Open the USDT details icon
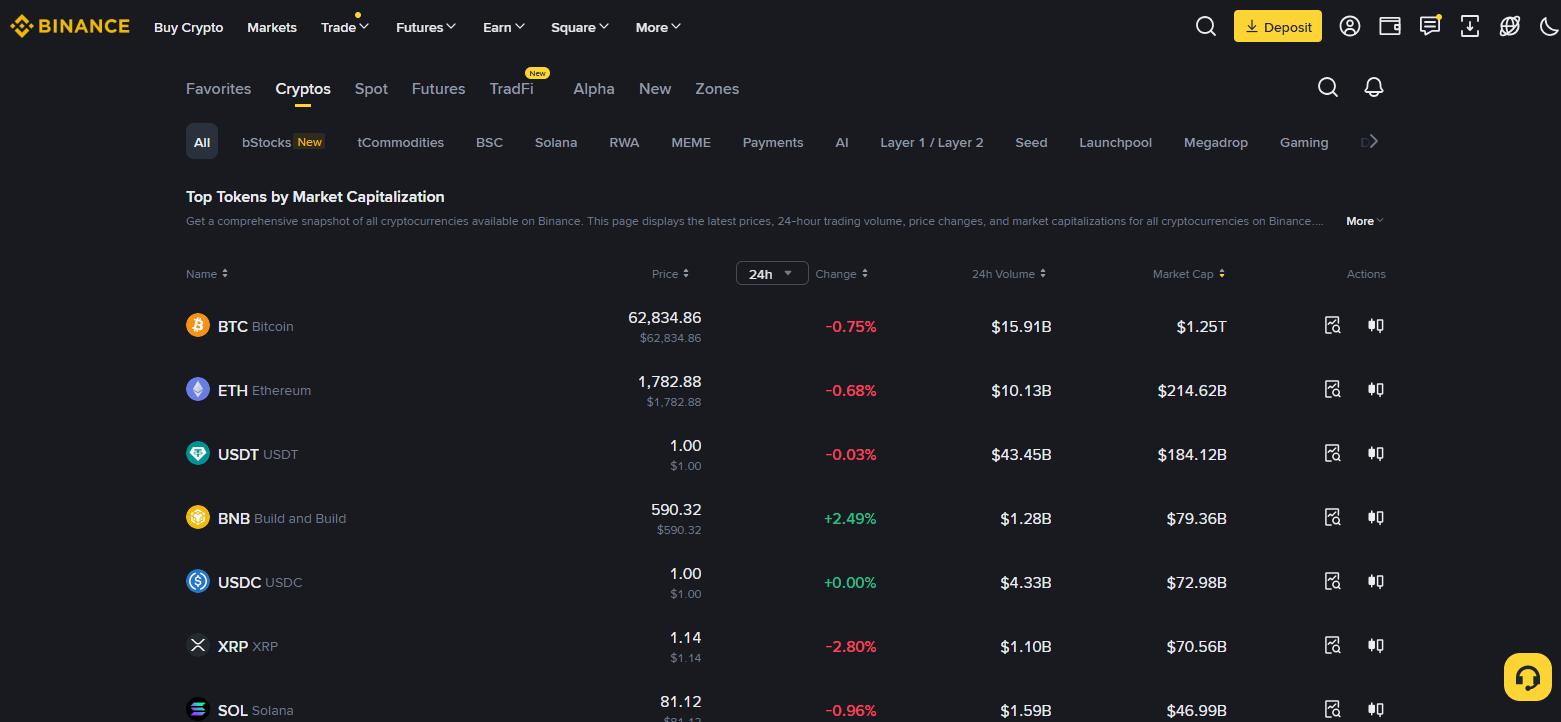This screenshot has height=722, width=1561. click(x=1332, y=453)
